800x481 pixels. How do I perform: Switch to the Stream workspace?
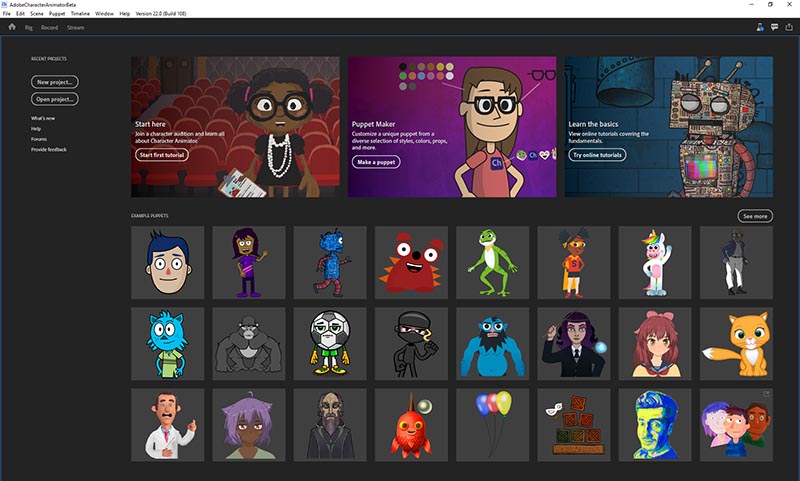point(76,28)
